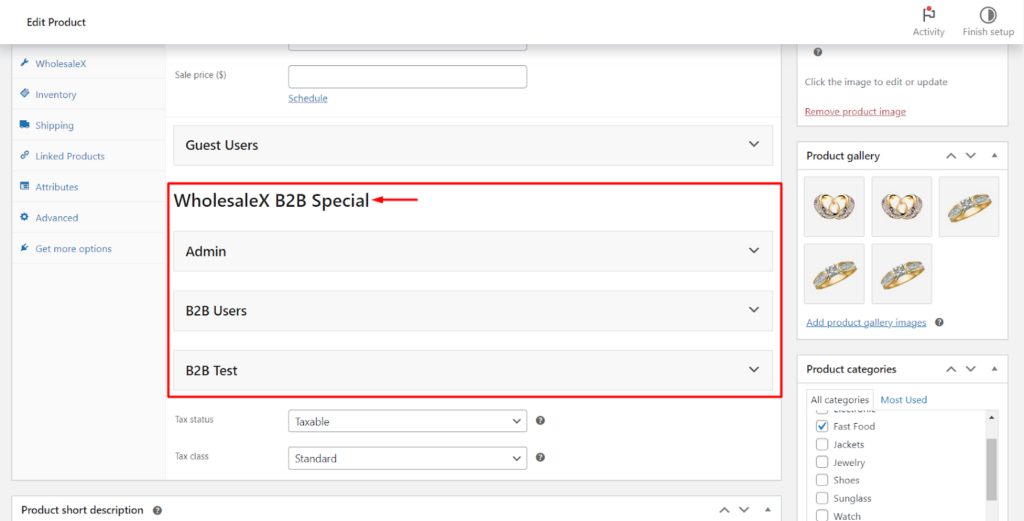
Task: Open the Activity flag icon
Action: point(928,15)
